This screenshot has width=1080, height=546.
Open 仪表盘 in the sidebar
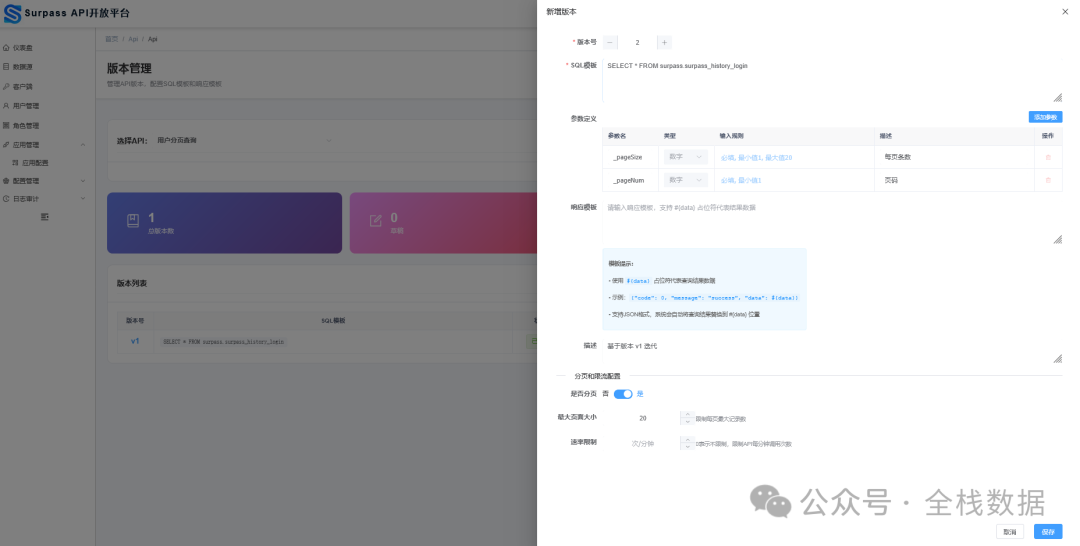[x=22, y=48]
